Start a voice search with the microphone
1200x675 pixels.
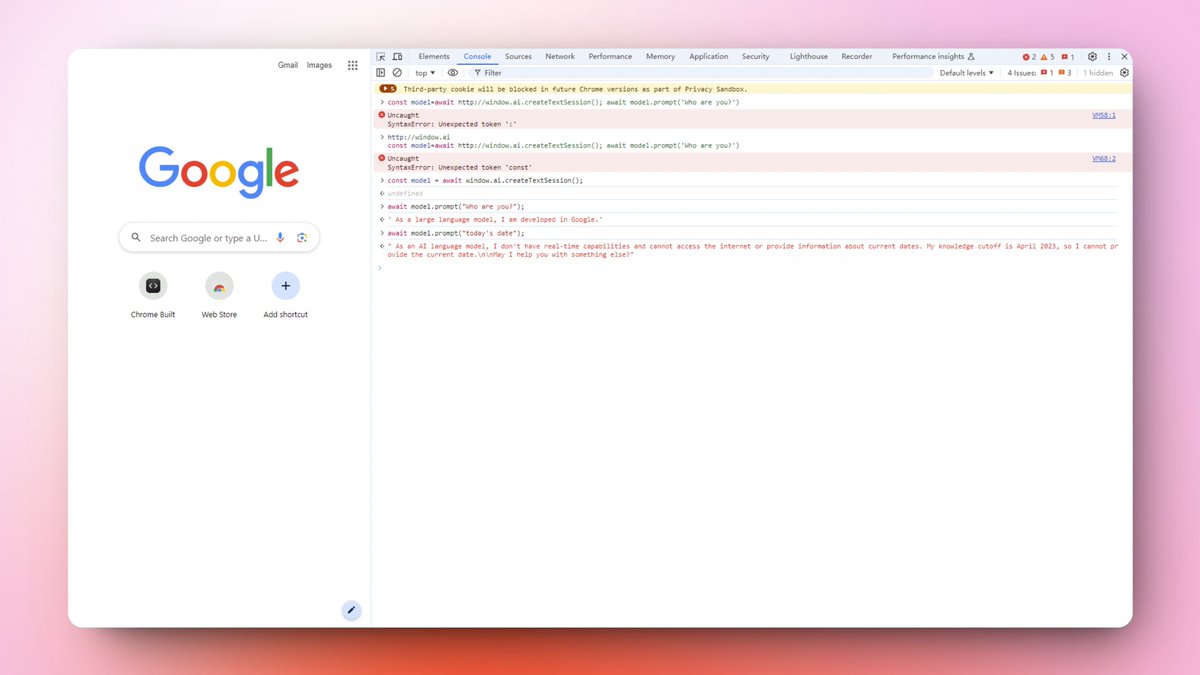[280, 238]
